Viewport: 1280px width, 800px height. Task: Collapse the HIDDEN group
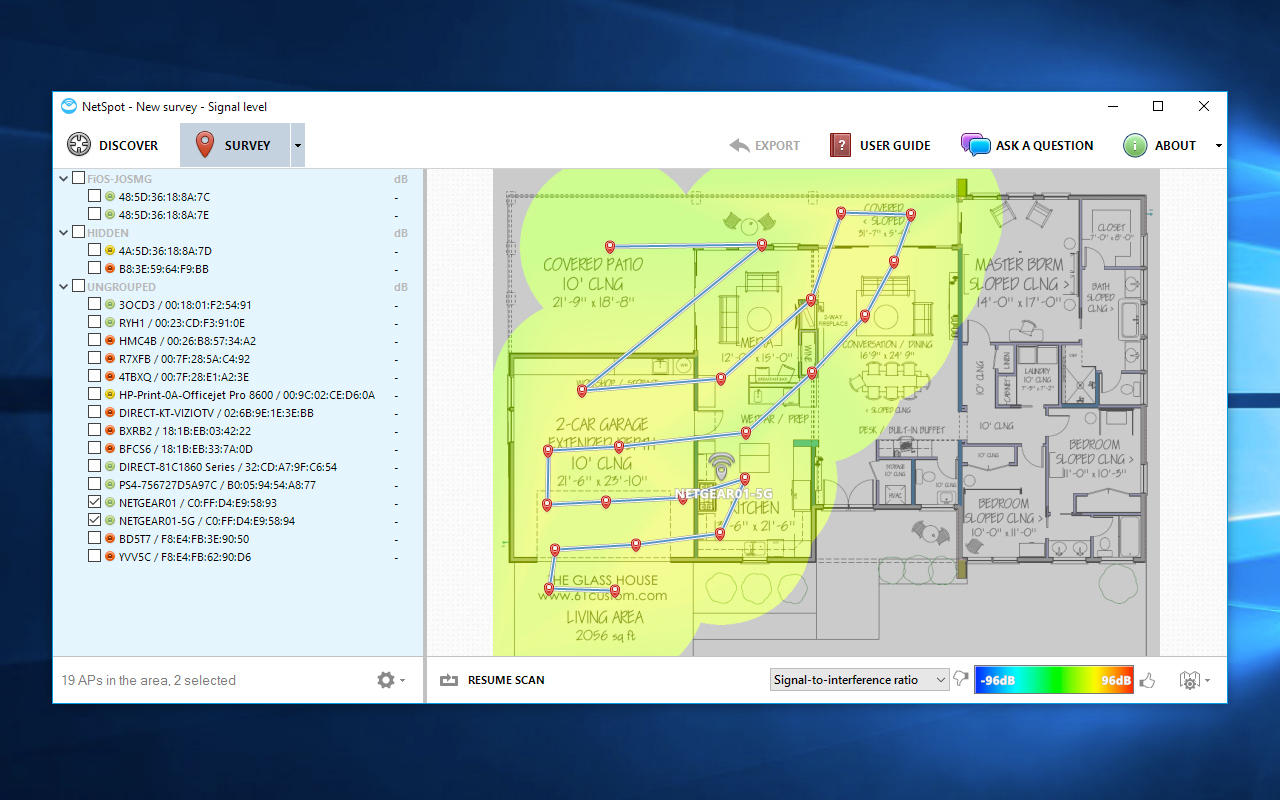pos(64,232)
